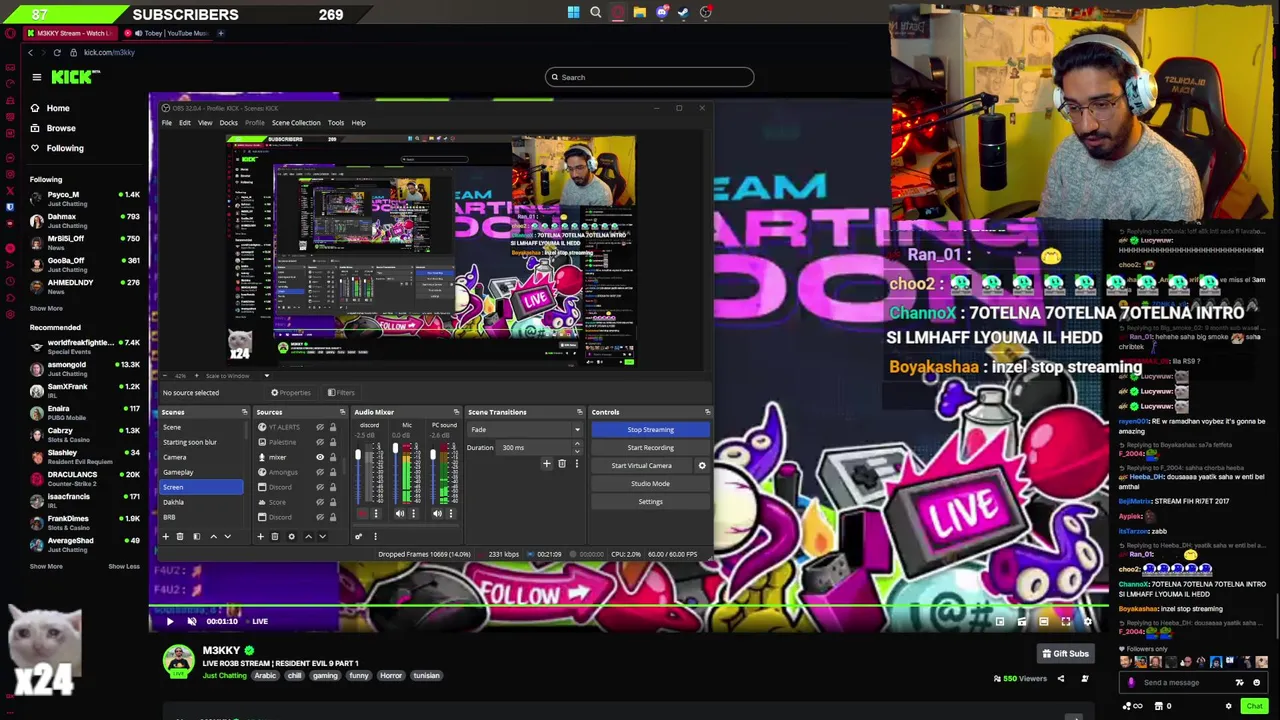Mute the Mic audio channel

399,514
